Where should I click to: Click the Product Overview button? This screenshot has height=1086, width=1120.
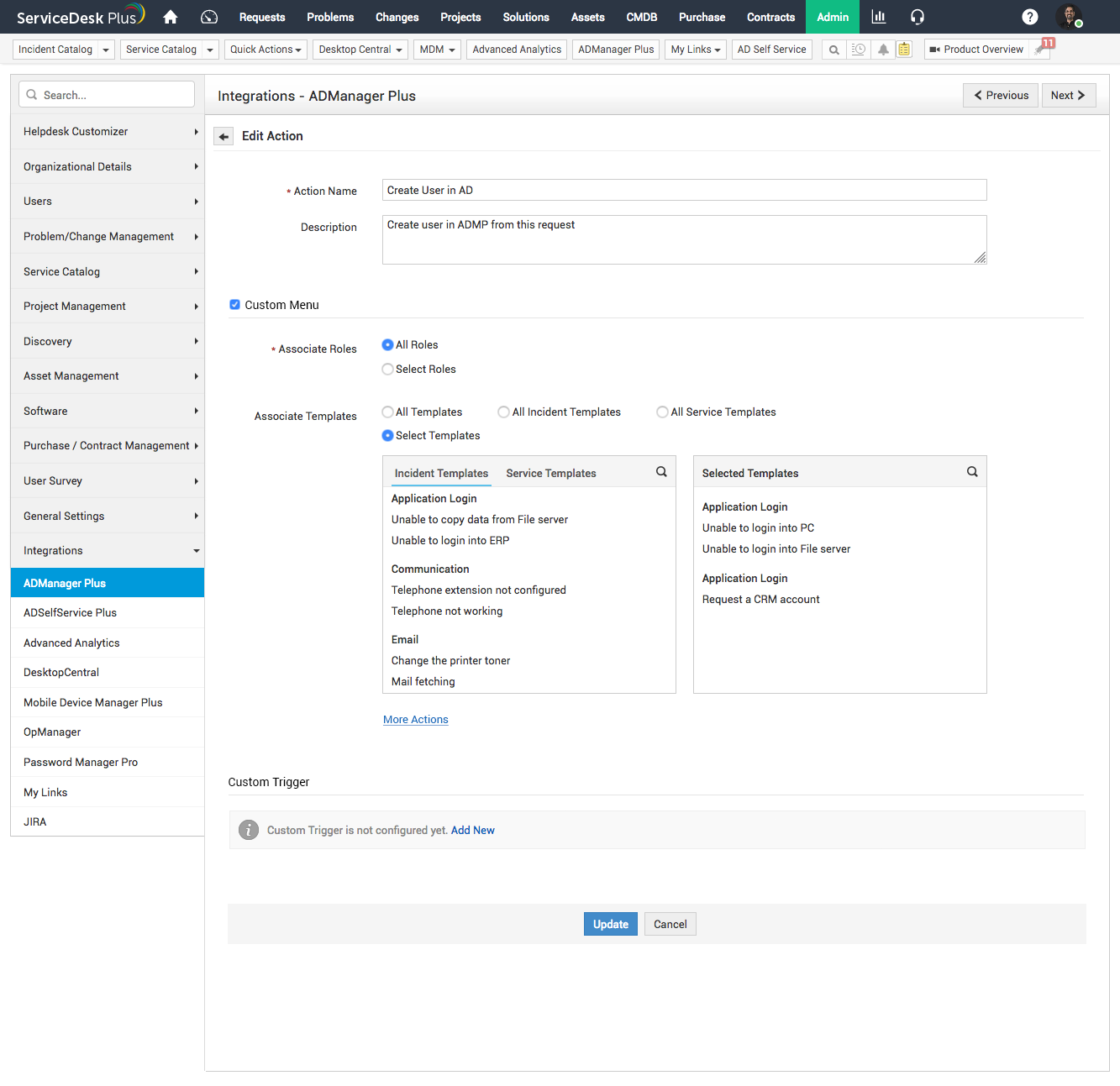[x=977, y=50]
